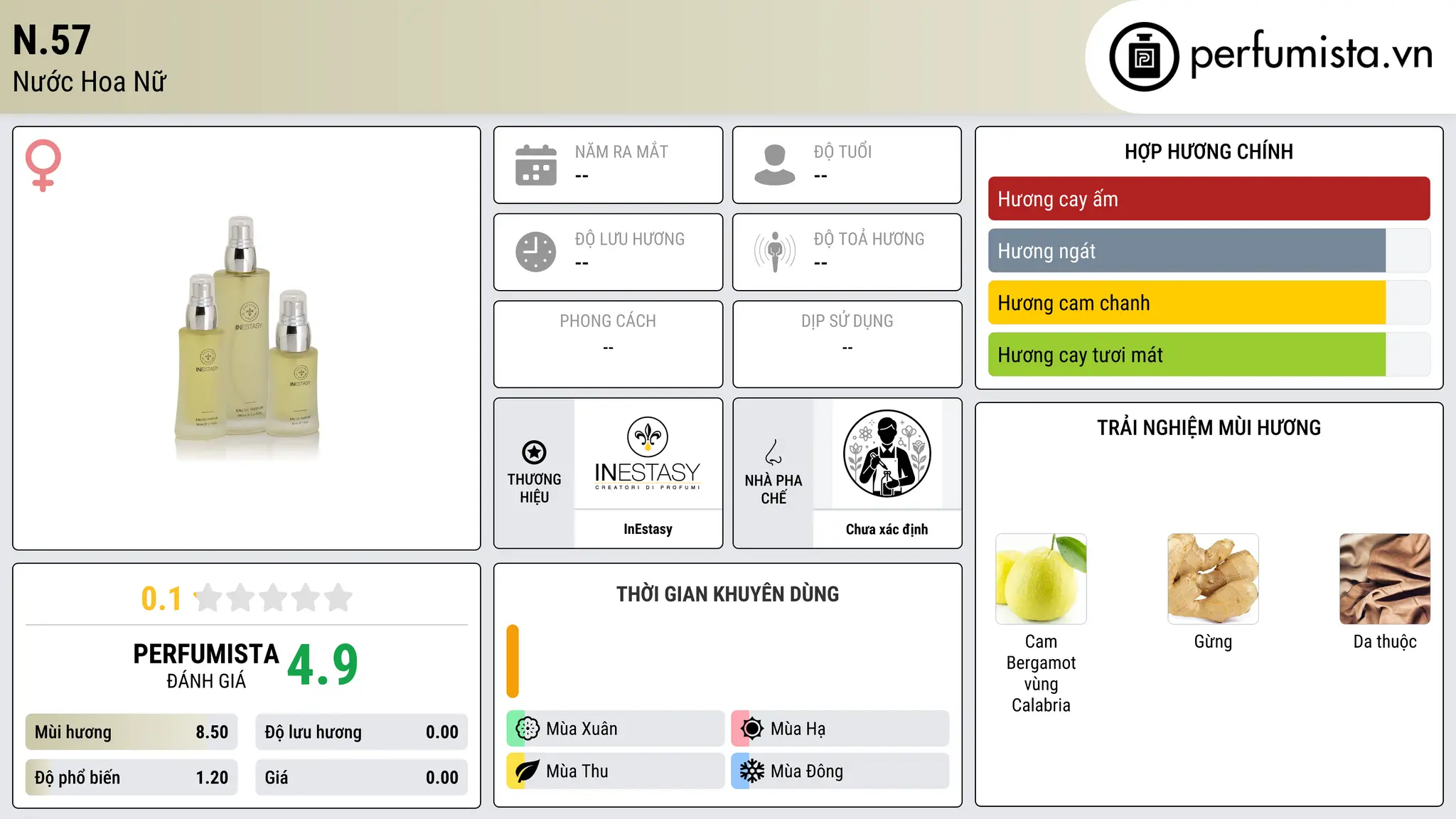Click the Mùa Thu season label
This screenshot has height=819, width=1456.
pos(577,771)
